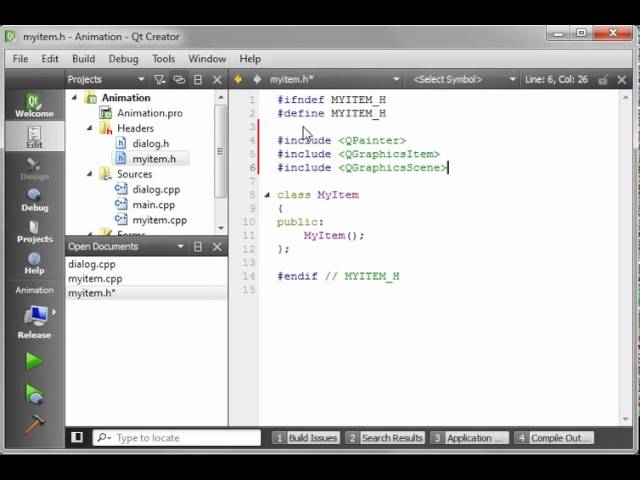Viewport: 640px width, 480px height.
Task: Select myitem.h in the project tree
Action: (154, 159)
